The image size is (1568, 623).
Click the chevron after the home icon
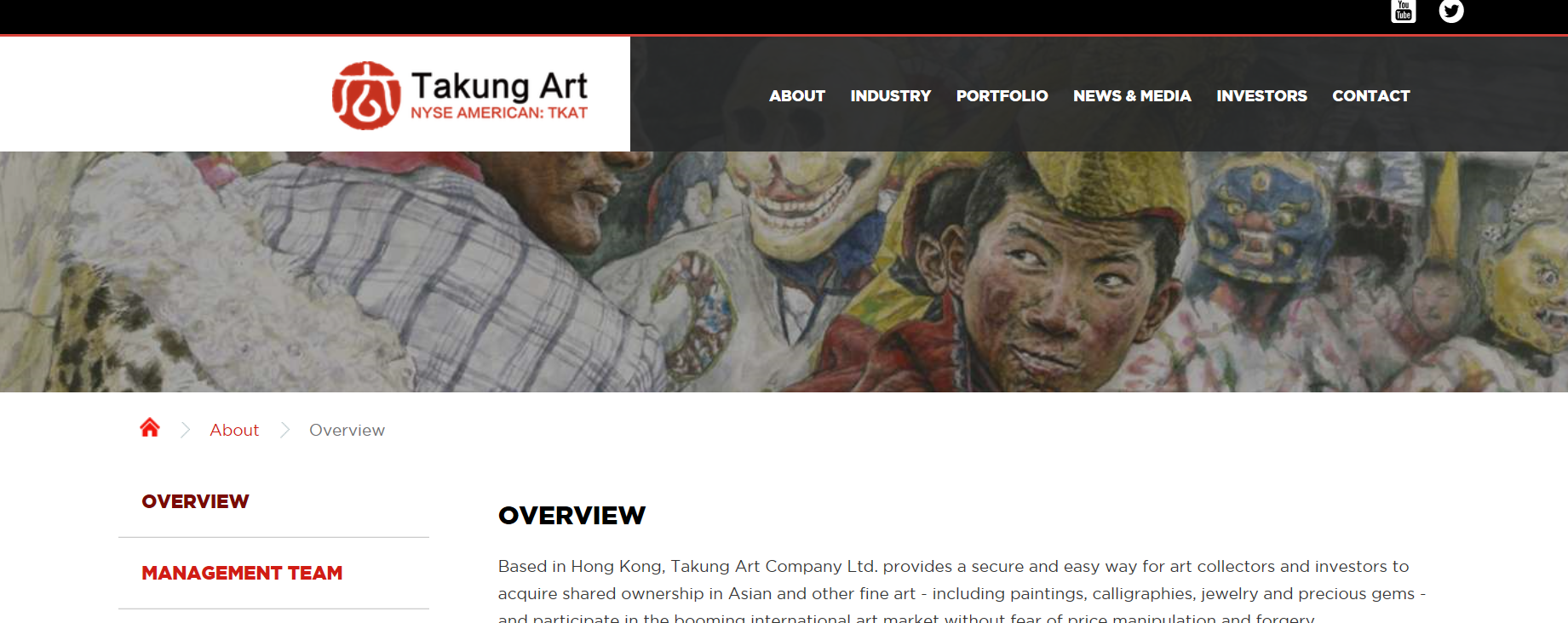pyautogui.click(x=185, y=430)
